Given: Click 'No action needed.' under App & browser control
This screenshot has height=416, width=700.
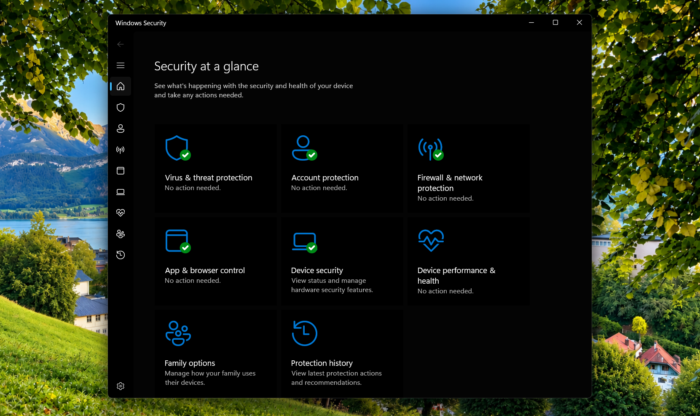Looking at the screenshot, I should coord(192,281).
